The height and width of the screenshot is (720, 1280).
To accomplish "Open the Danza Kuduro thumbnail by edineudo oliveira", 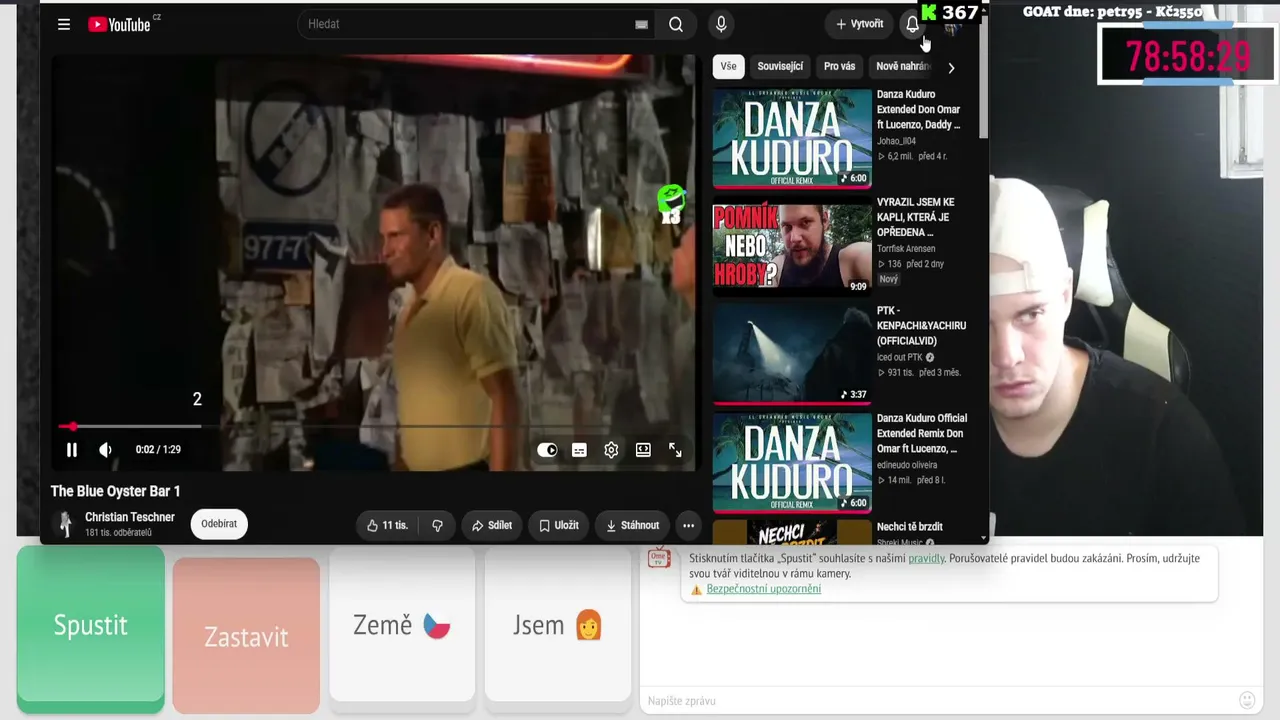I will coord(792,462).
